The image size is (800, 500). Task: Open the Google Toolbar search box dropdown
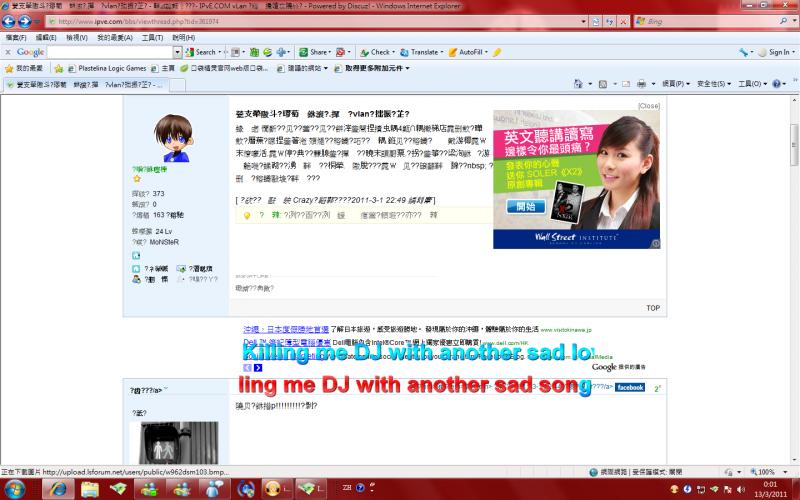point(178,52)
